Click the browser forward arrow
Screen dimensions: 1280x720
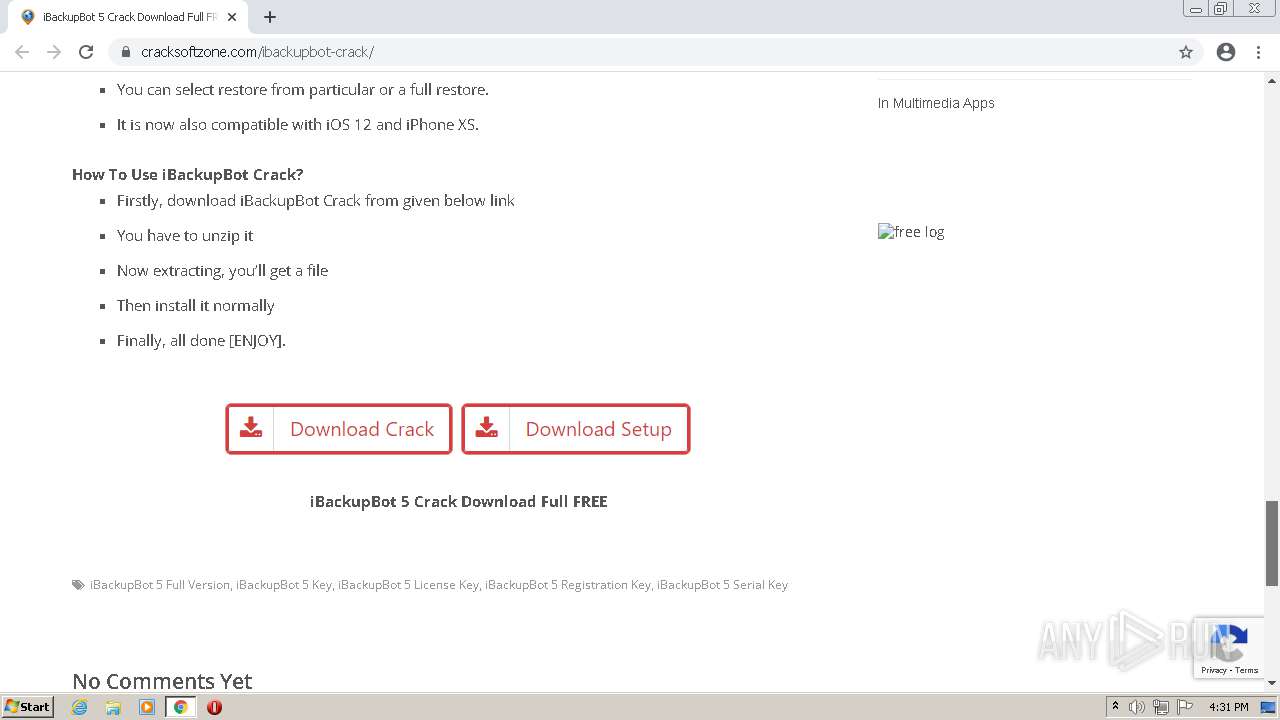click(54, 52)
